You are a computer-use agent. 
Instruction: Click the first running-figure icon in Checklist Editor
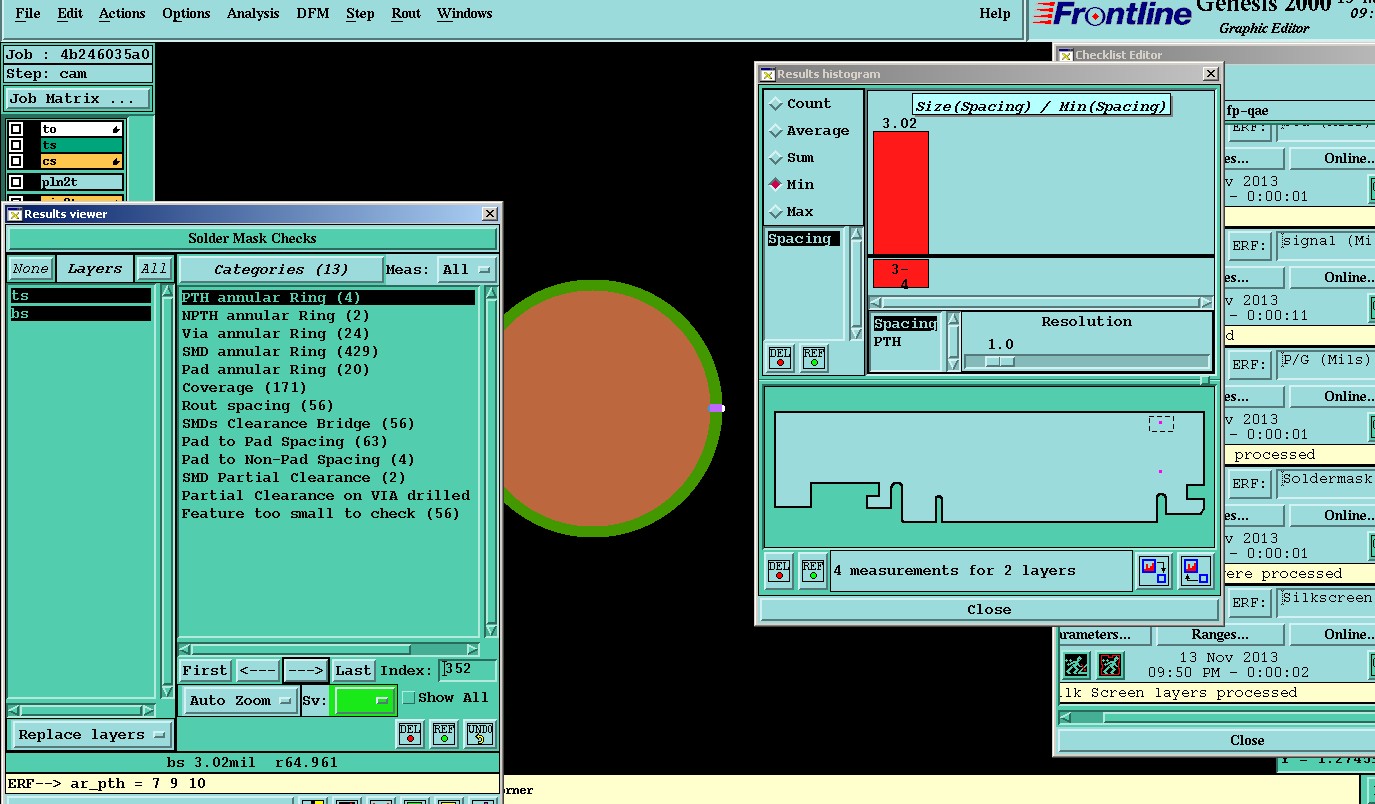coord(1076,665)
